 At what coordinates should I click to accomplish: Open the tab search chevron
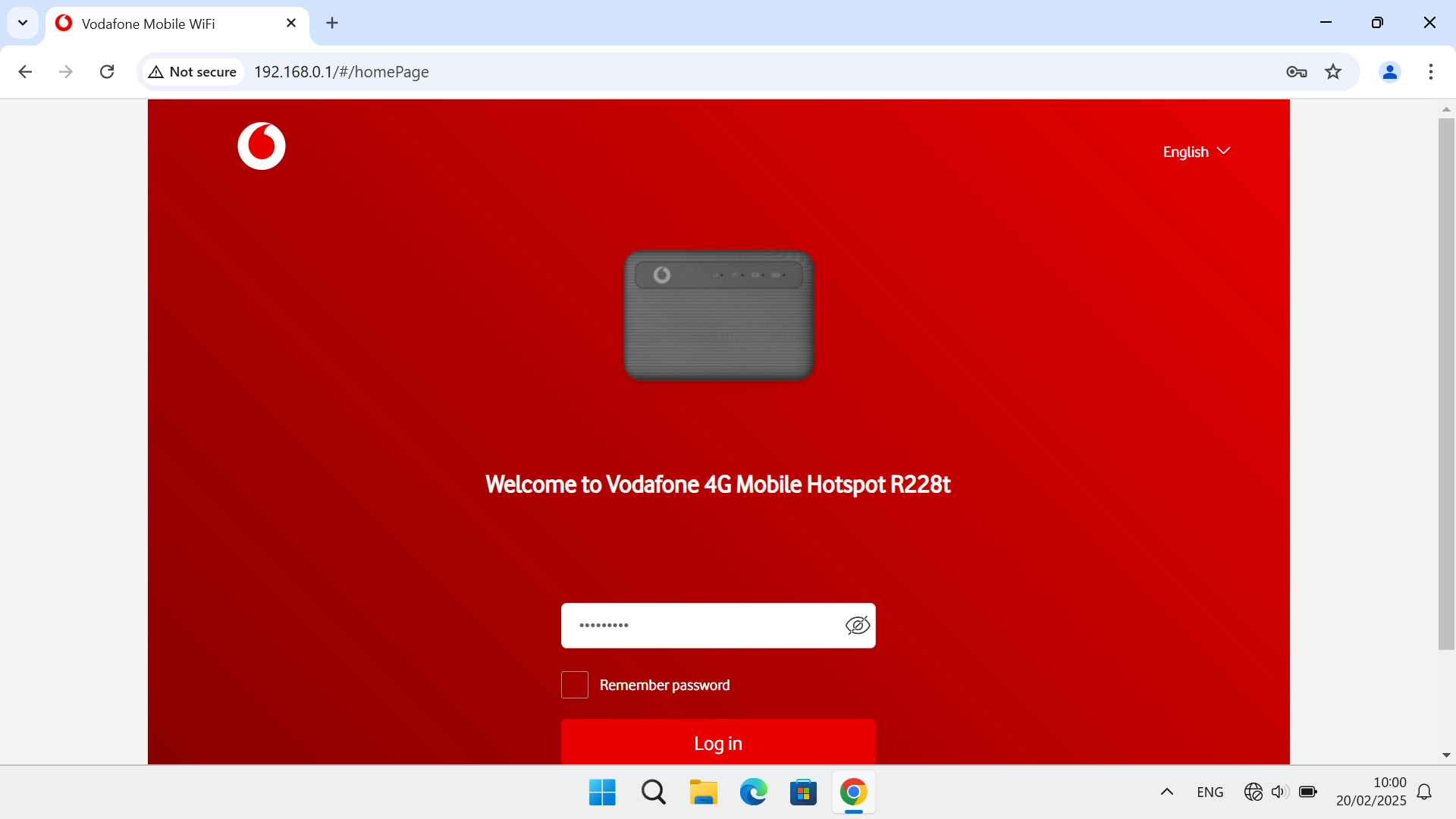click(23, 23)
